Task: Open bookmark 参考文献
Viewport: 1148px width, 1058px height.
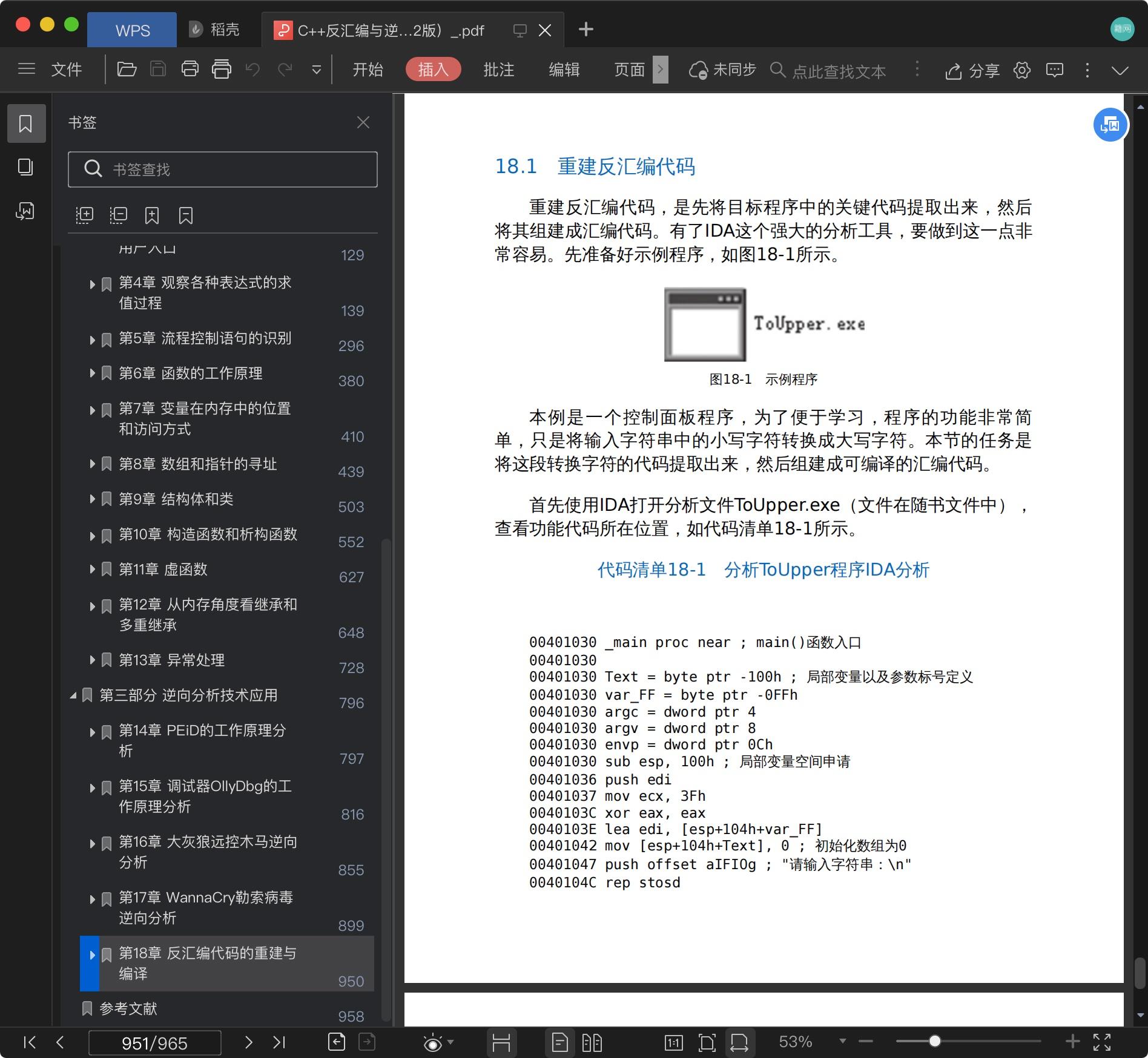Action: (128, 1008)
